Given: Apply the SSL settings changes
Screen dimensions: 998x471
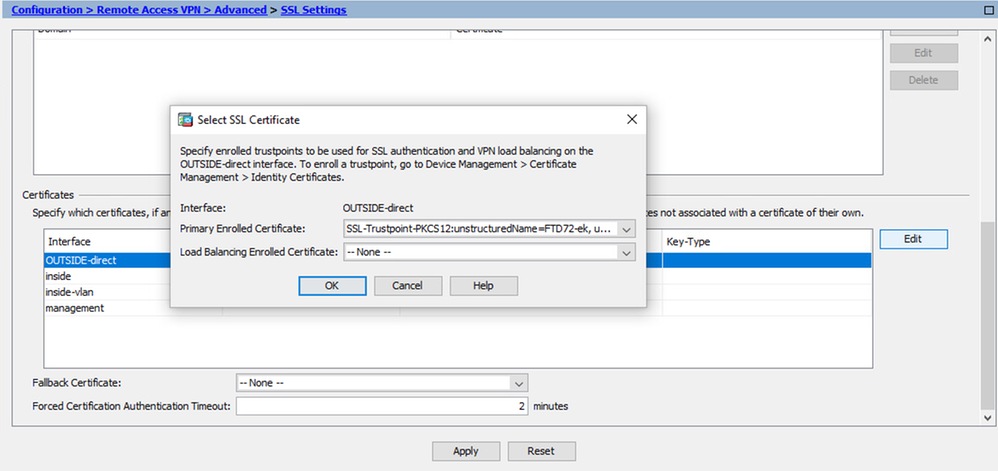Looking at the screenshot, I should pos(466,451).
